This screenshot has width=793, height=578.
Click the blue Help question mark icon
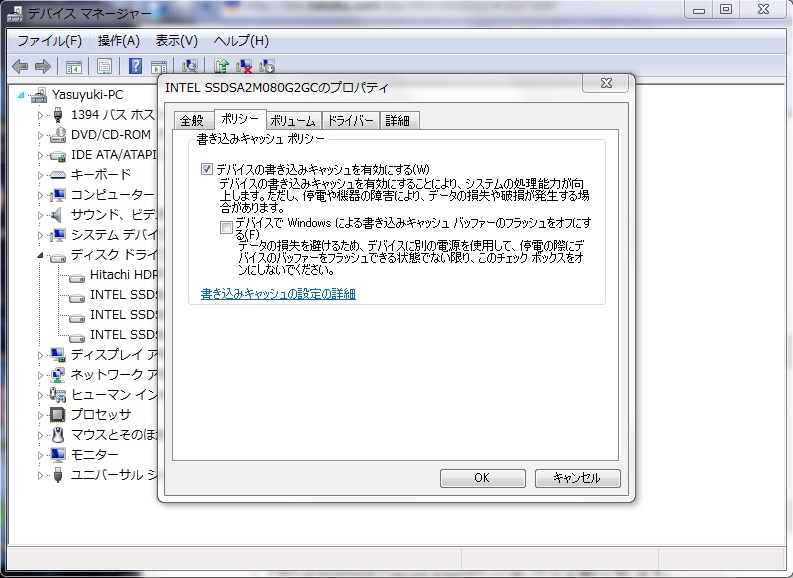(x=136, y=66)
